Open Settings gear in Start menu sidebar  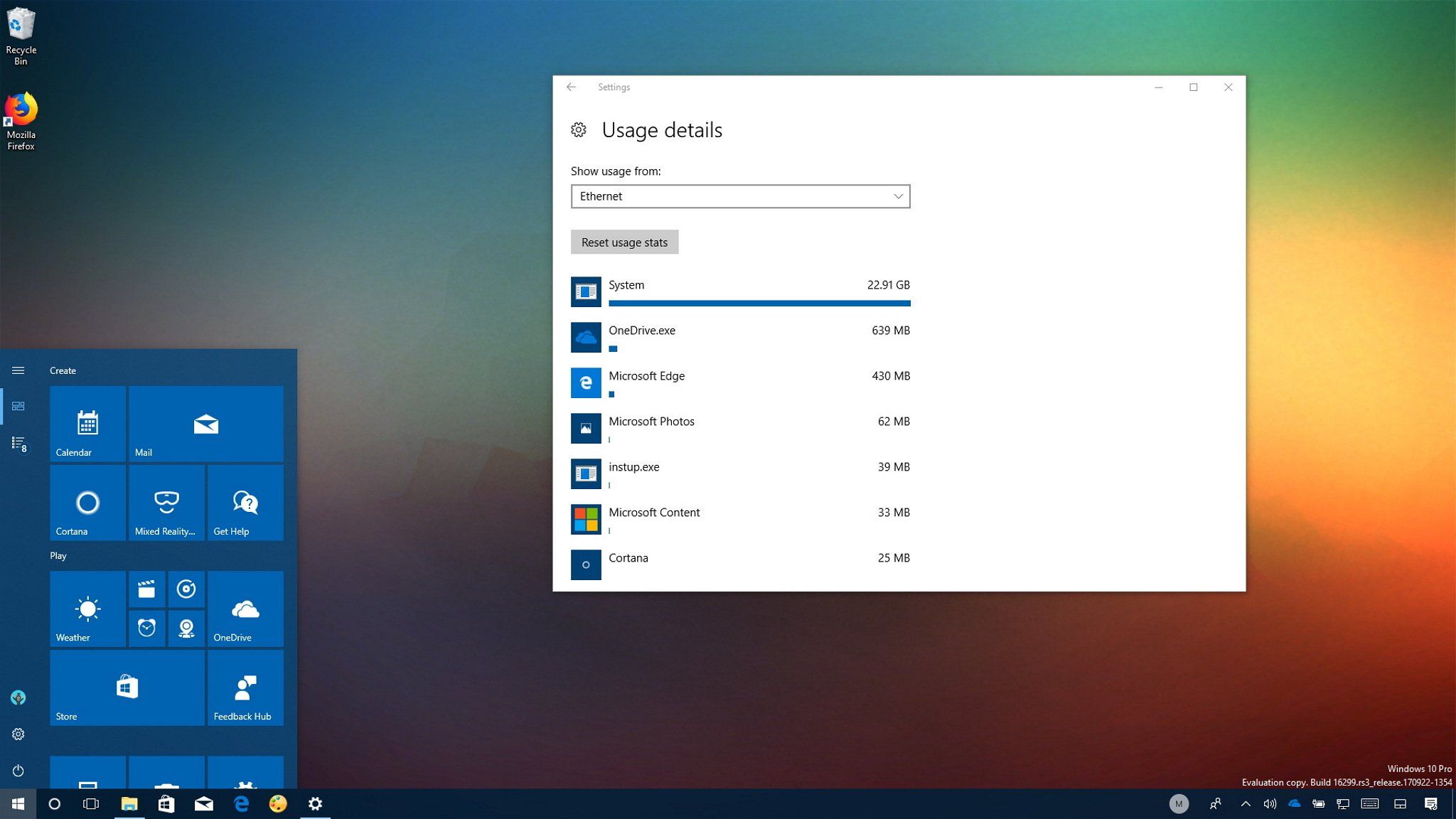tap(18, 734)
